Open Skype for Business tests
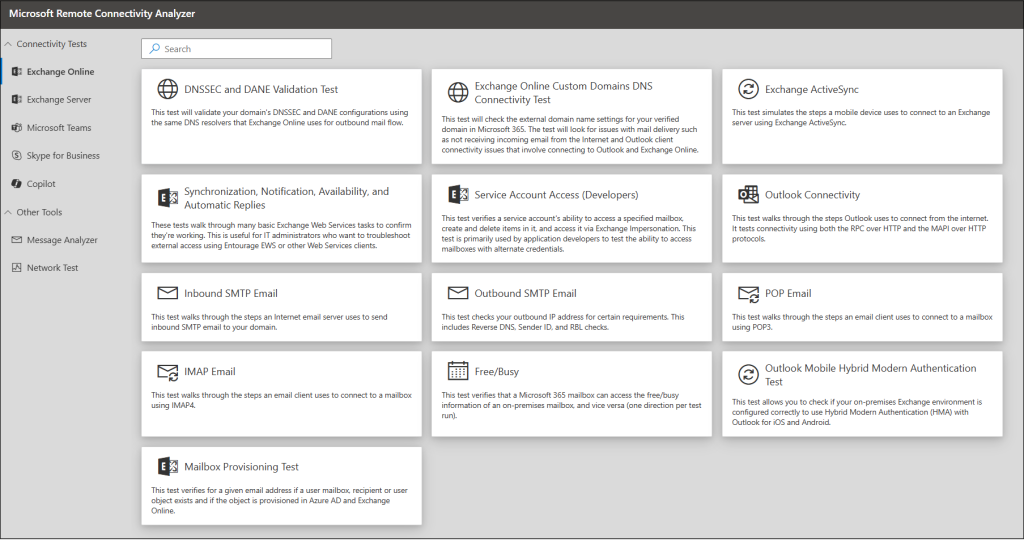Image resolution: width=1024 pixels, height=540 pixels. 63,155
